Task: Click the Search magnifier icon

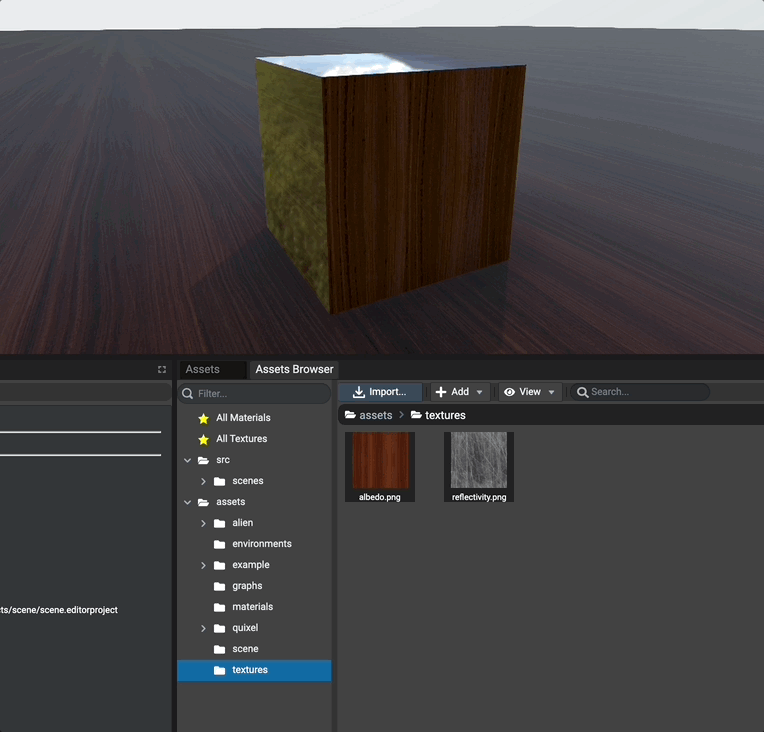Action: click(x=582, y=392)
